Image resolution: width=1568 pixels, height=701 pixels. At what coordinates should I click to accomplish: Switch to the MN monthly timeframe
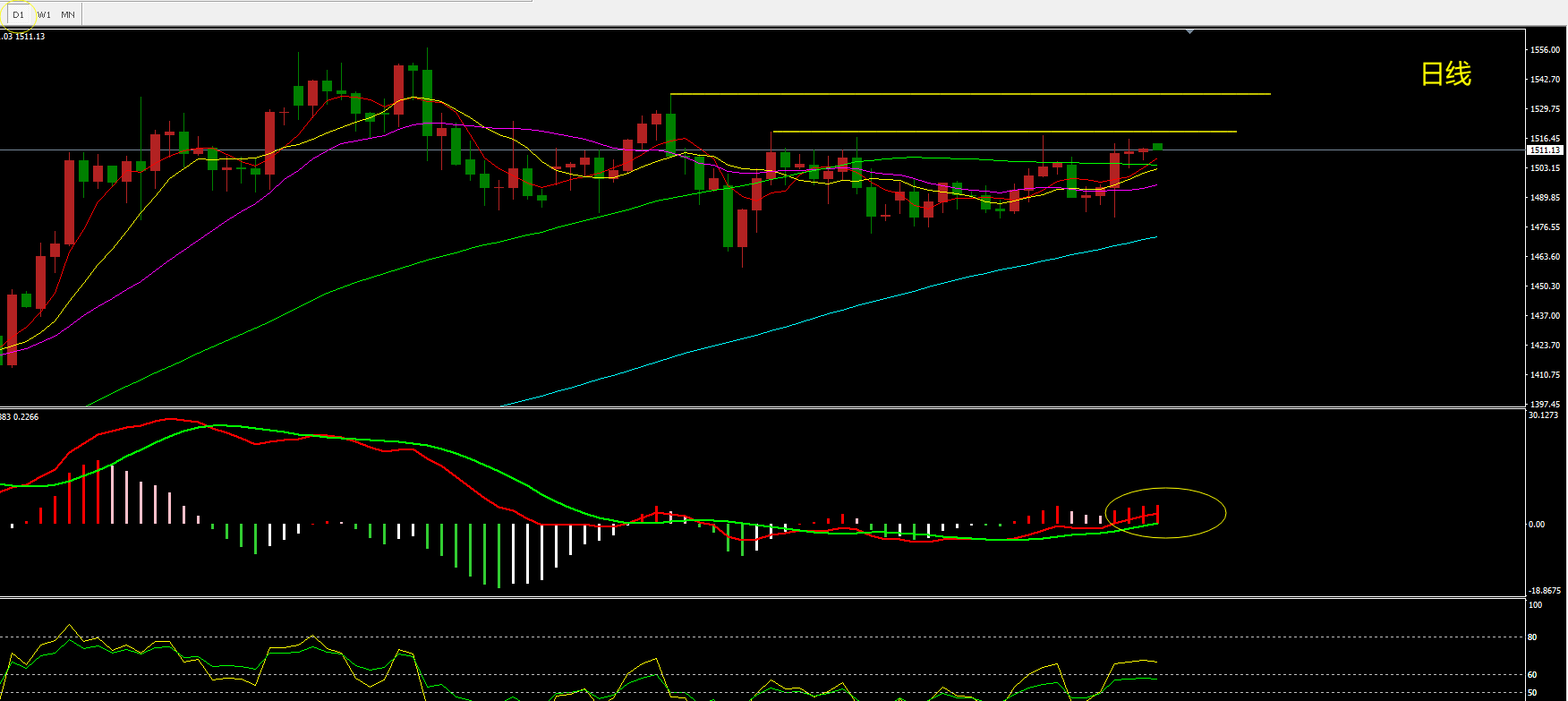68,14
